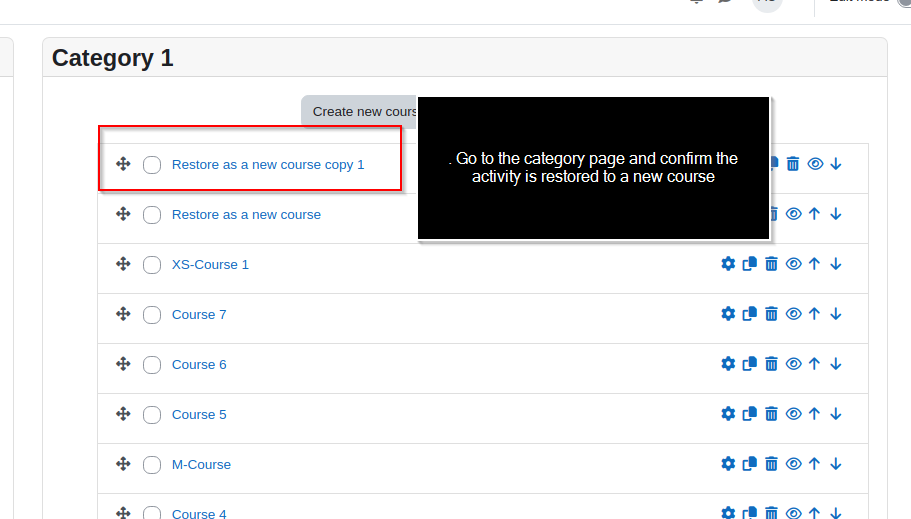Viewport: 911px width, 519px height.
Task: Move M-Course down the list
Action: (836, 464)
